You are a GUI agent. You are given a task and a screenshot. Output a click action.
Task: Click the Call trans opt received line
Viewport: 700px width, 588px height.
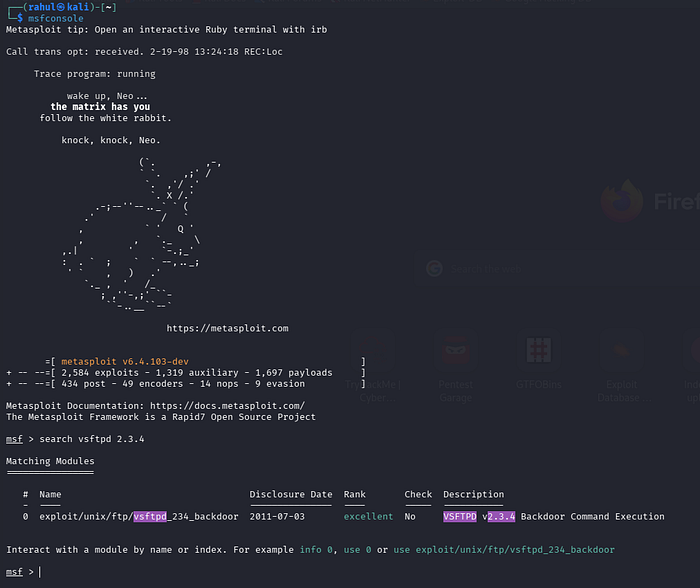click(144, 52)
